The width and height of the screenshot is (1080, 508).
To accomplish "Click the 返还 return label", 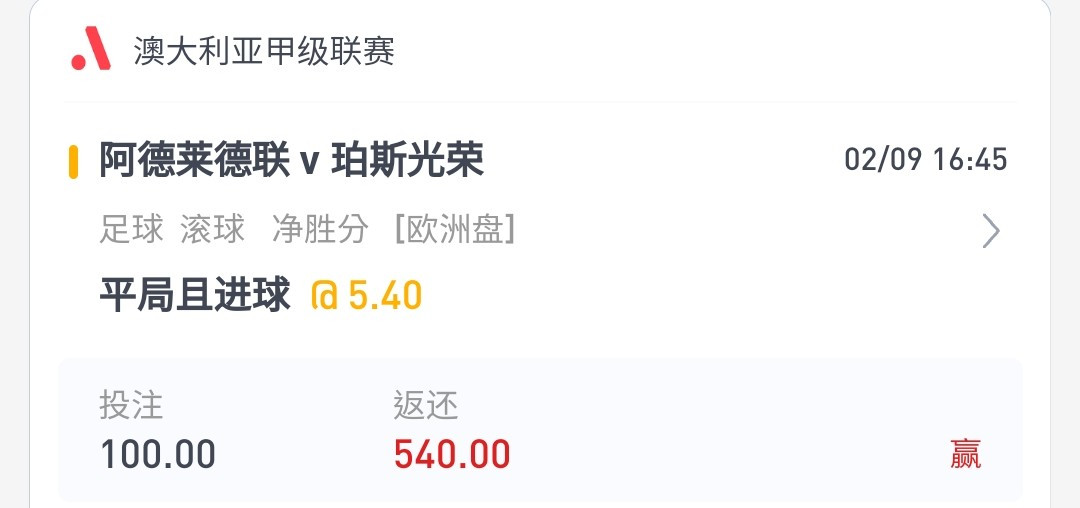I will coord(426,405).
